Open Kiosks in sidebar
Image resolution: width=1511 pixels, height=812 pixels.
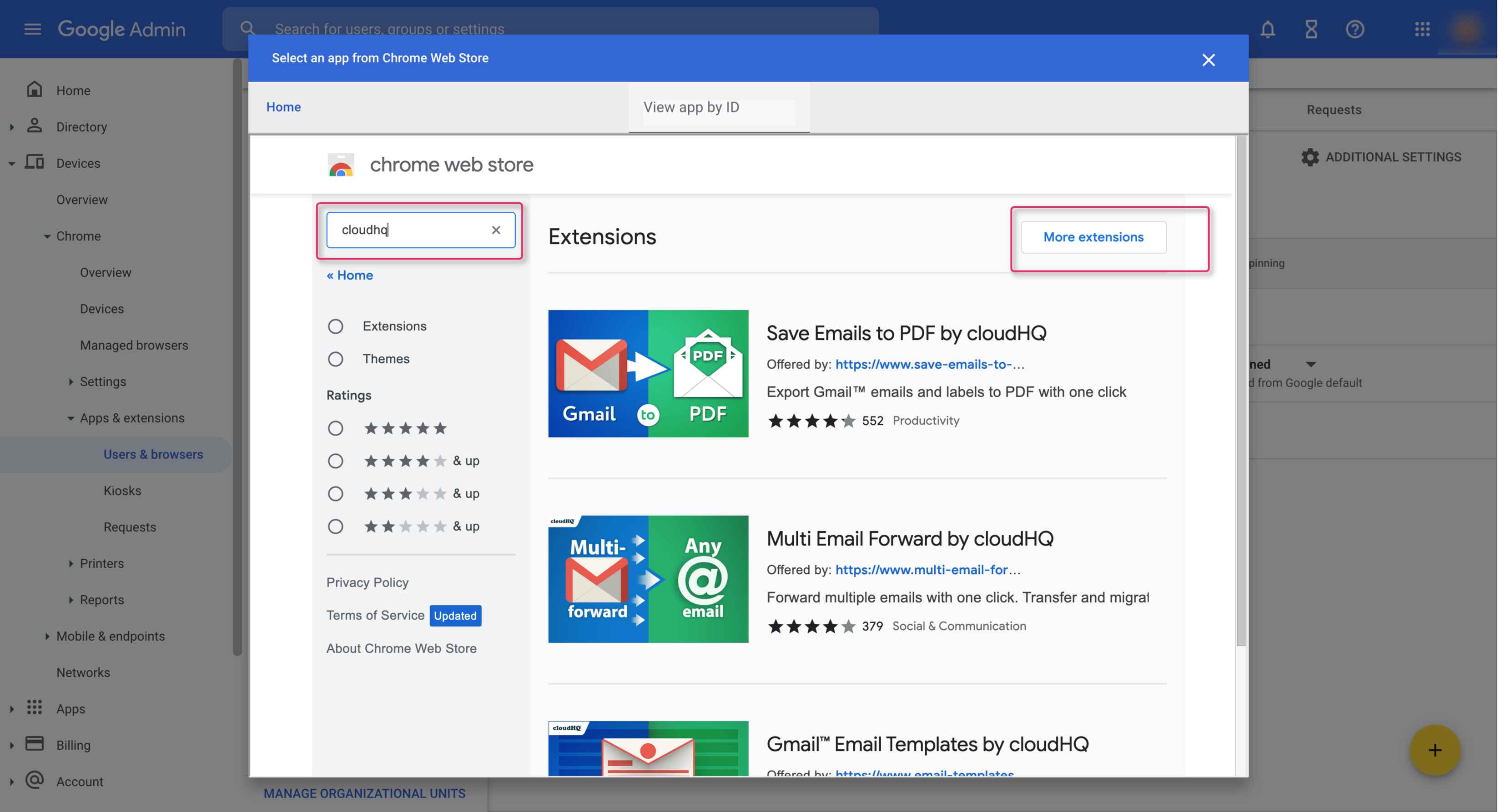pyautogui.click(x=122, y=491)
